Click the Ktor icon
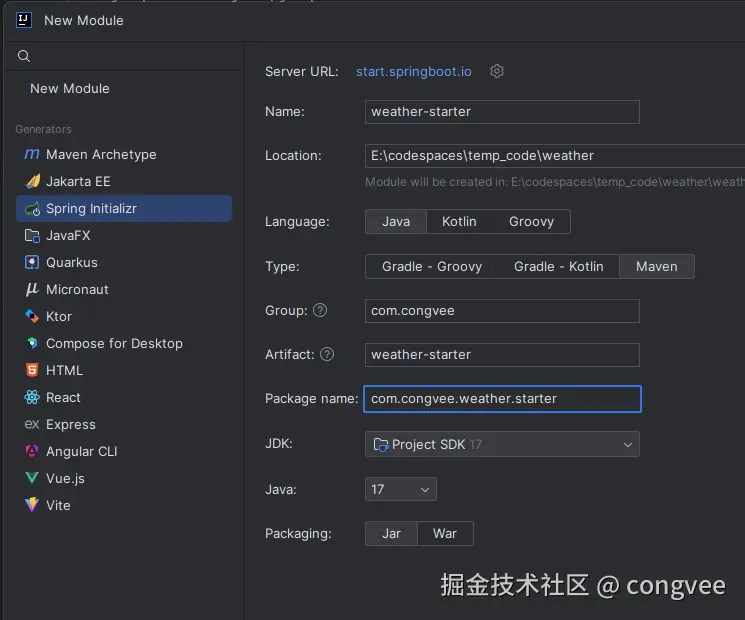 [x=32, y=316]
